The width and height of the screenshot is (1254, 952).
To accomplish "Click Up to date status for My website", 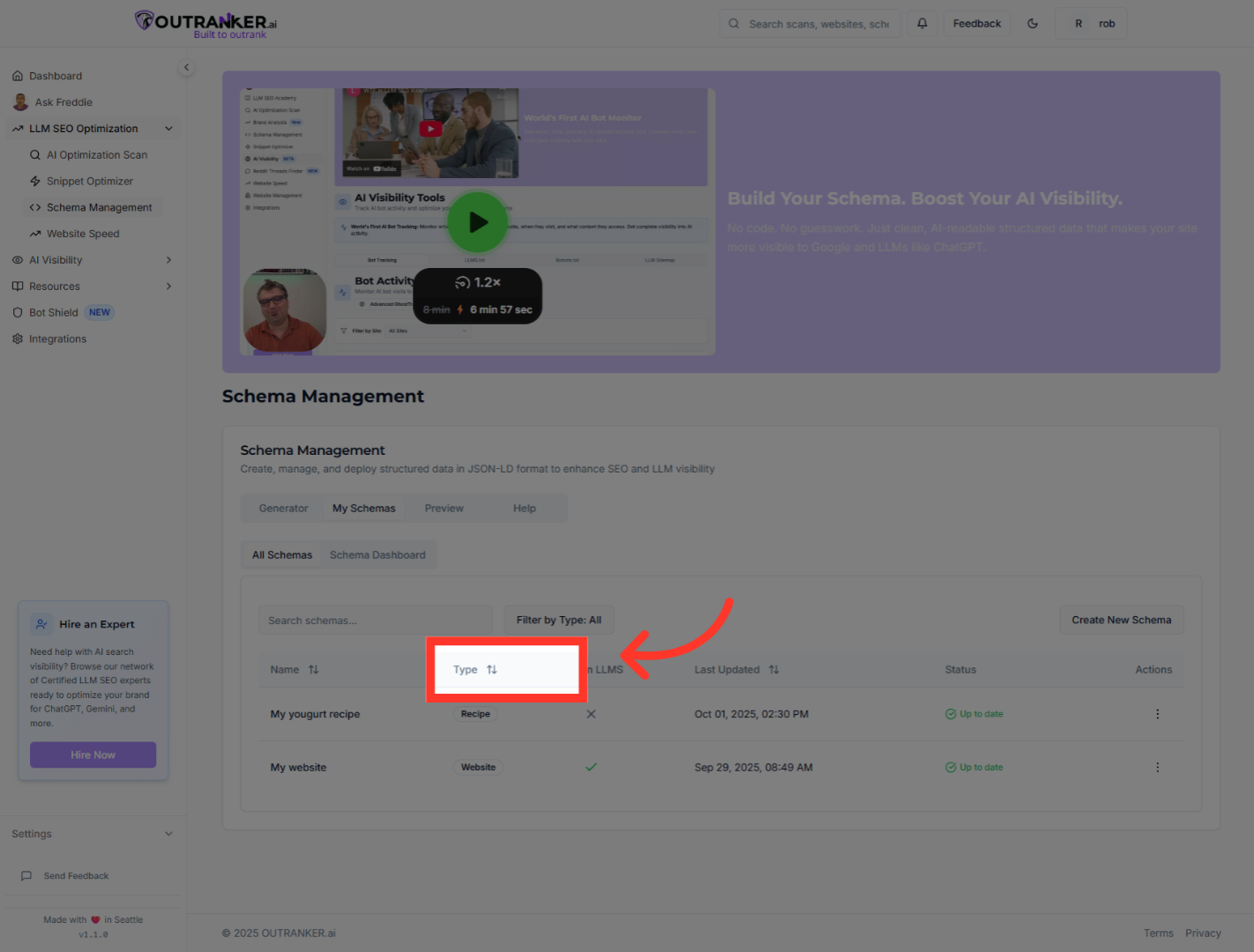I will 974,767.
